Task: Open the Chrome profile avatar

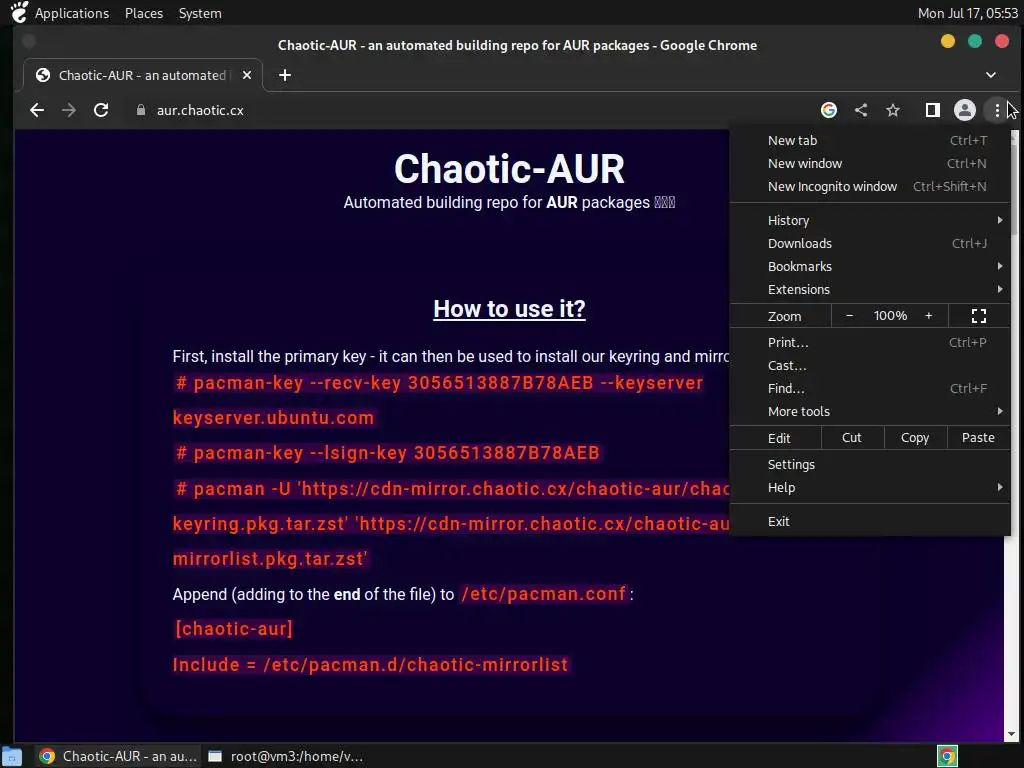Action: coord(965,110)
